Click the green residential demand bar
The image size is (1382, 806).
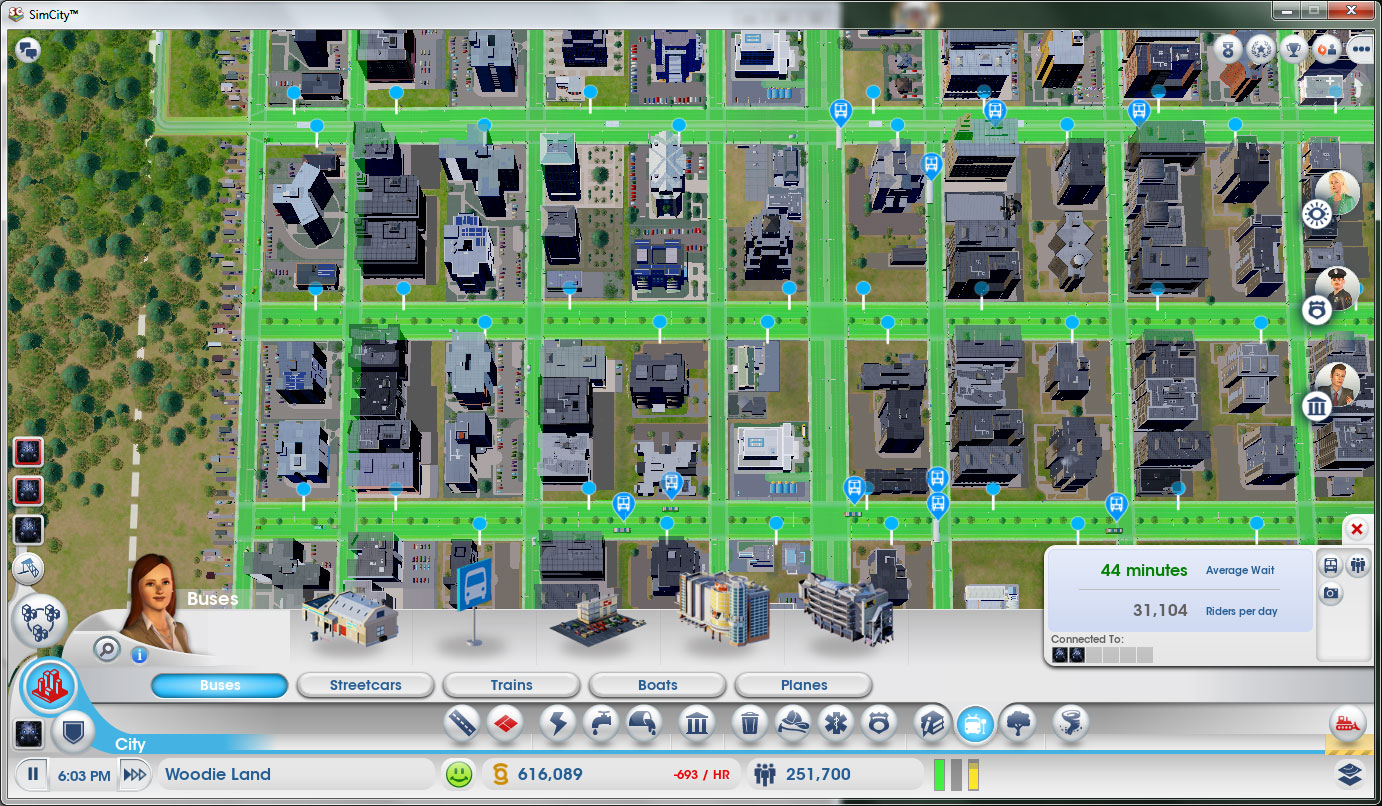coord(940,775)
